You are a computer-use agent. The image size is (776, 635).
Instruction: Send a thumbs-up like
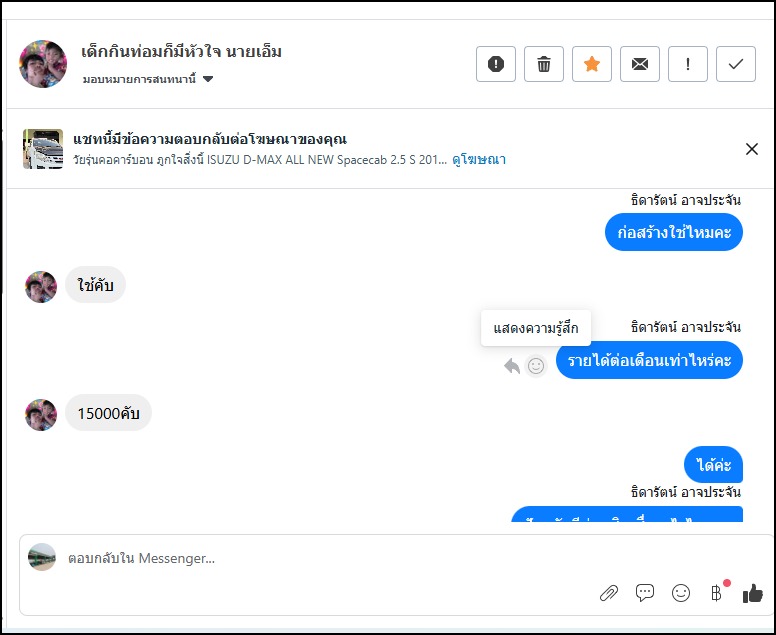click(752, 593)
